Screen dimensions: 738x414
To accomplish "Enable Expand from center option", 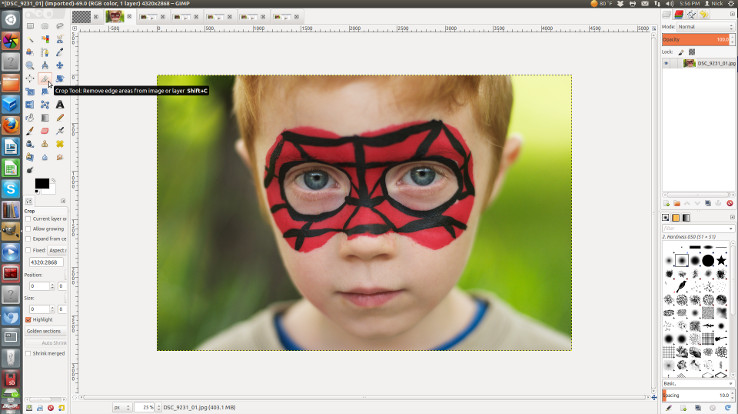I will (x=28, y=239).
